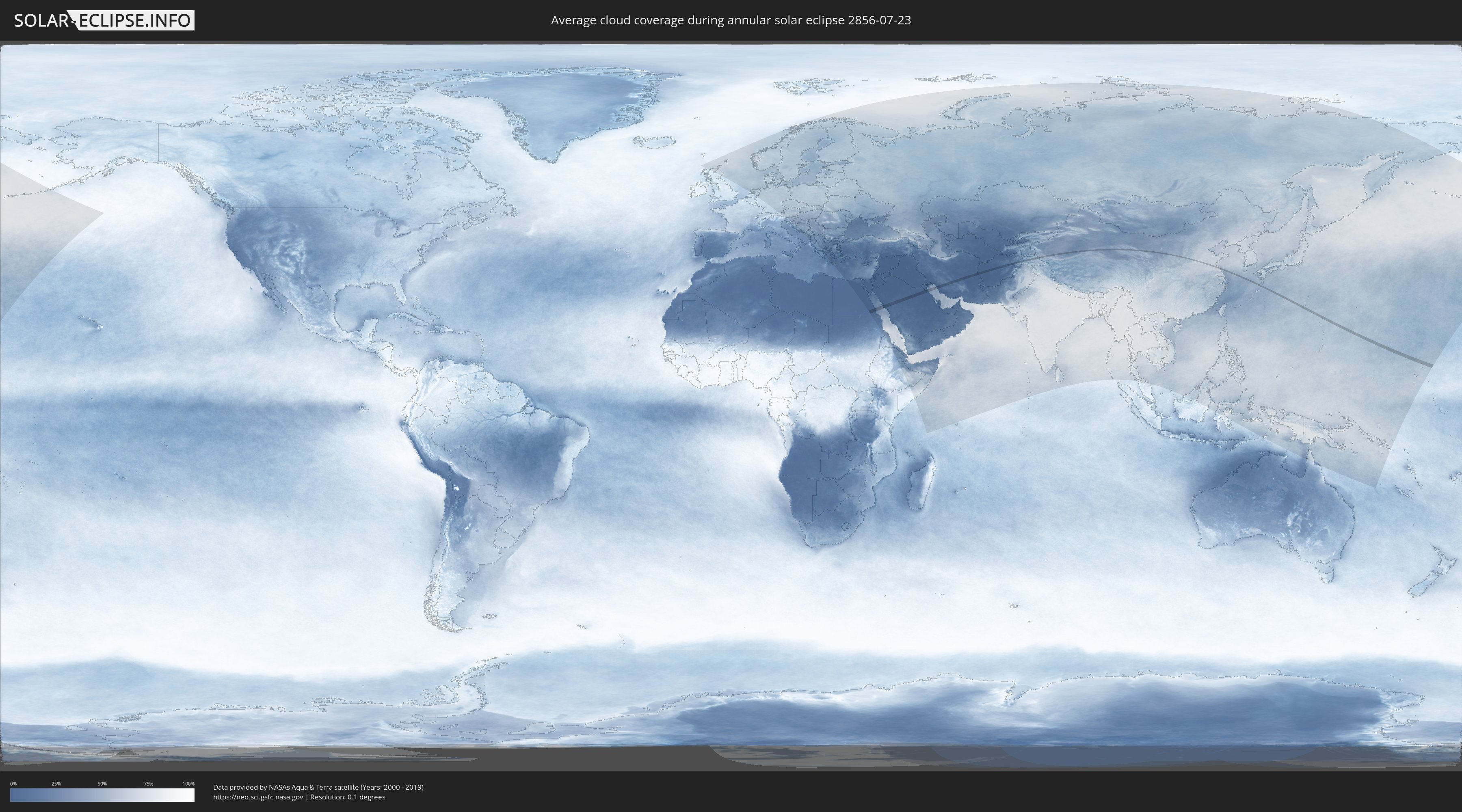Click the 100% legend label
This screenshot has height=812, width=1462.
[x=188, y=784]
